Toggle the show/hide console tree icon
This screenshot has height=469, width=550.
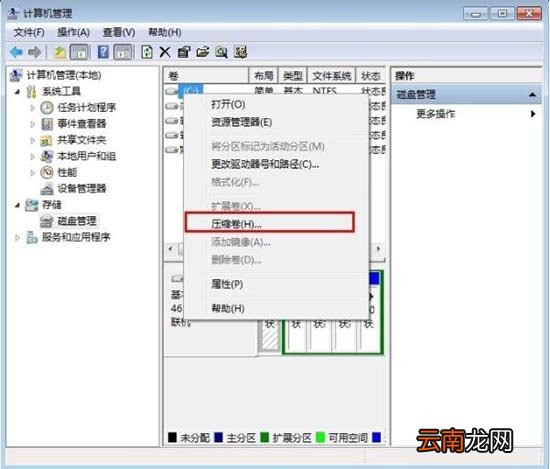pyautogui.click(x=79, y=52)
